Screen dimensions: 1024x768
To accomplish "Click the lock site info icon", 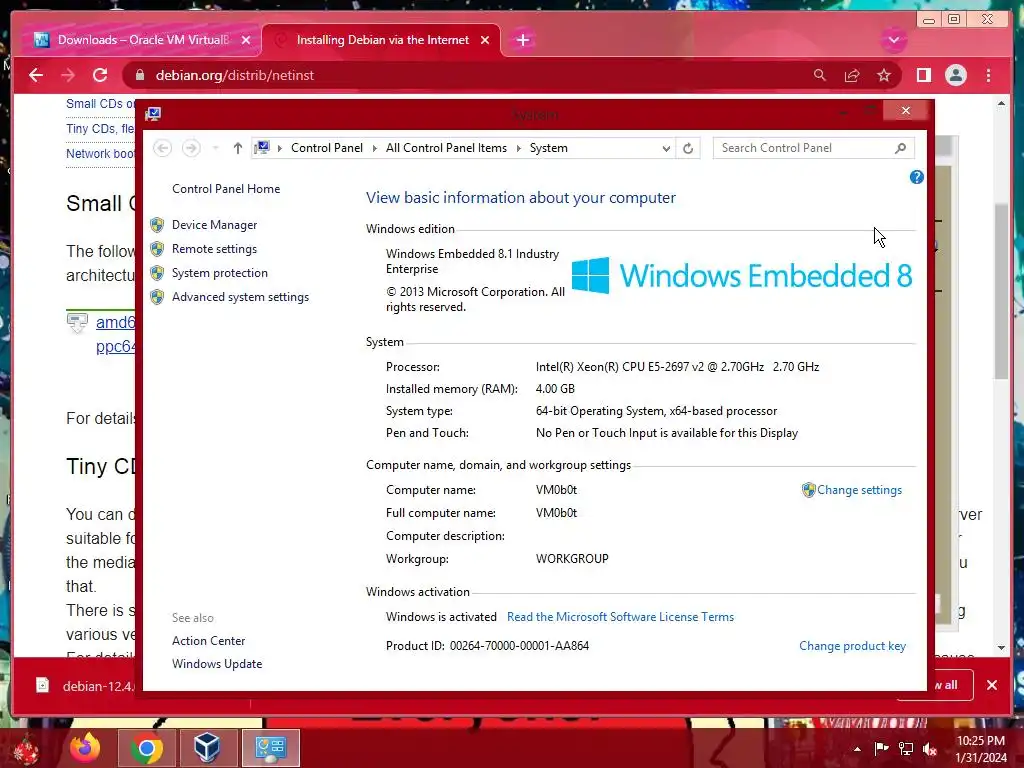I will [139, 75].
